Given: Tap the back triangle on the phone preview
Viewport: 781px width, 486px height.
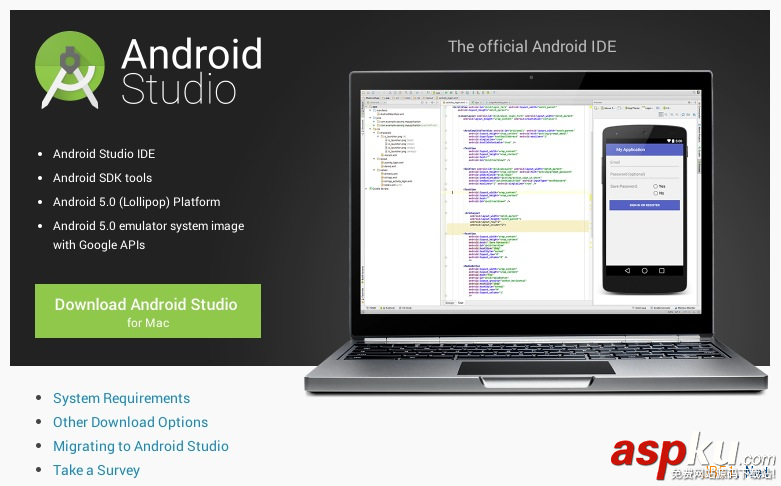Looking at the screenshot, I should (625, 270).
